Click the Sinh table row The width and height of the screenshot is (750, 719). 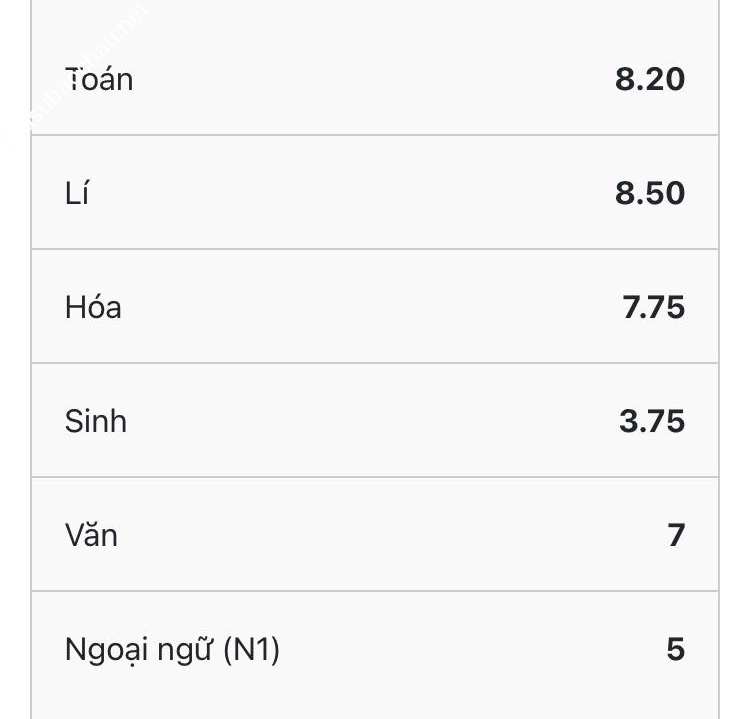tap(375, 420)
